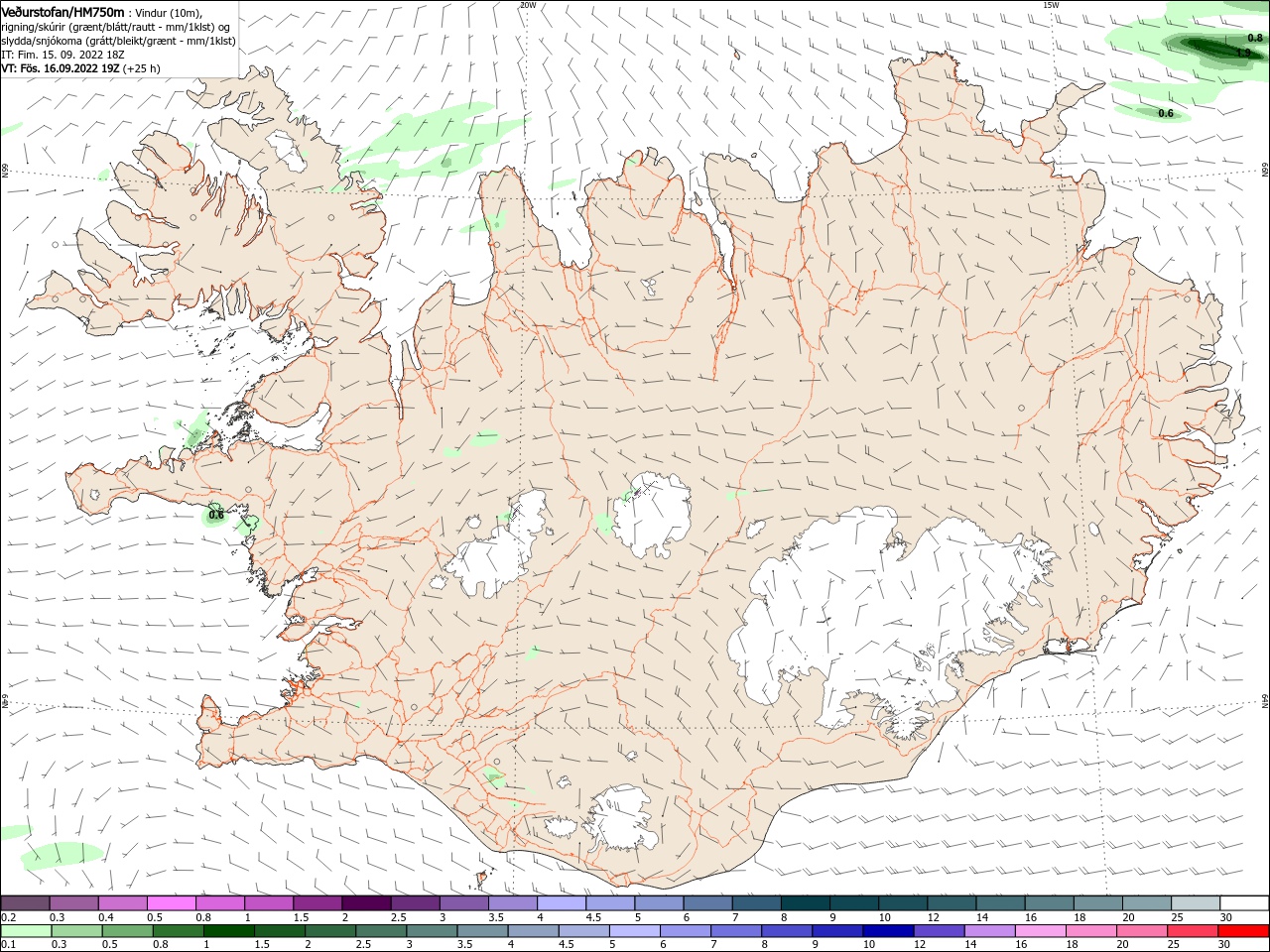
Task: Select the valid time line 'VT: Fös. 16.09.2022 19Z'
Action: pyautogui.click(x=60, y=68)
